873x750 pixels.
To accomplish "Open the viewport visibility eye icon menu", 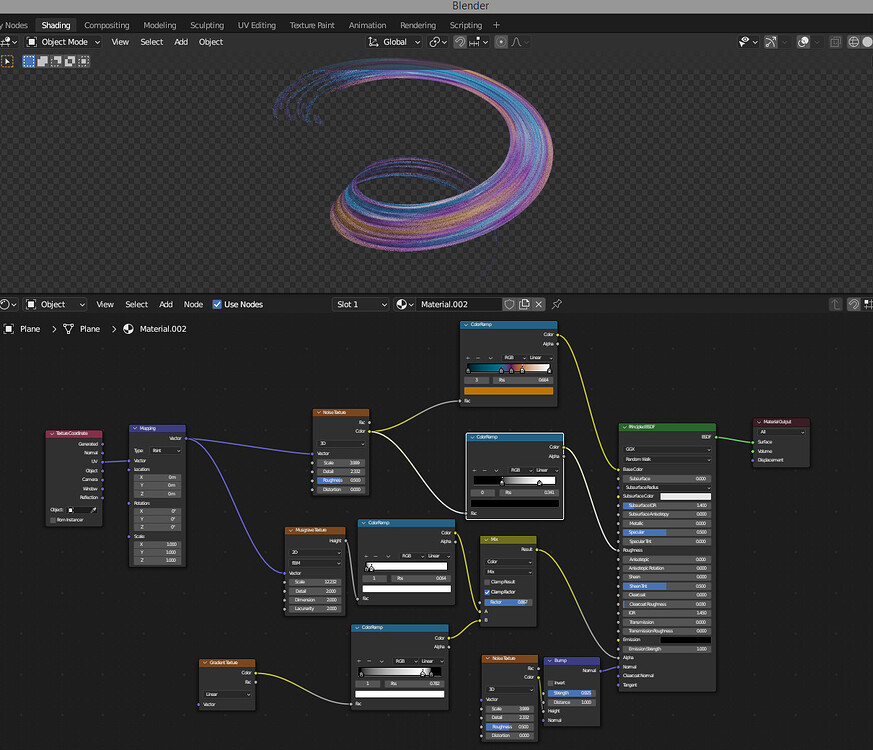I will [x=744, y=42].
